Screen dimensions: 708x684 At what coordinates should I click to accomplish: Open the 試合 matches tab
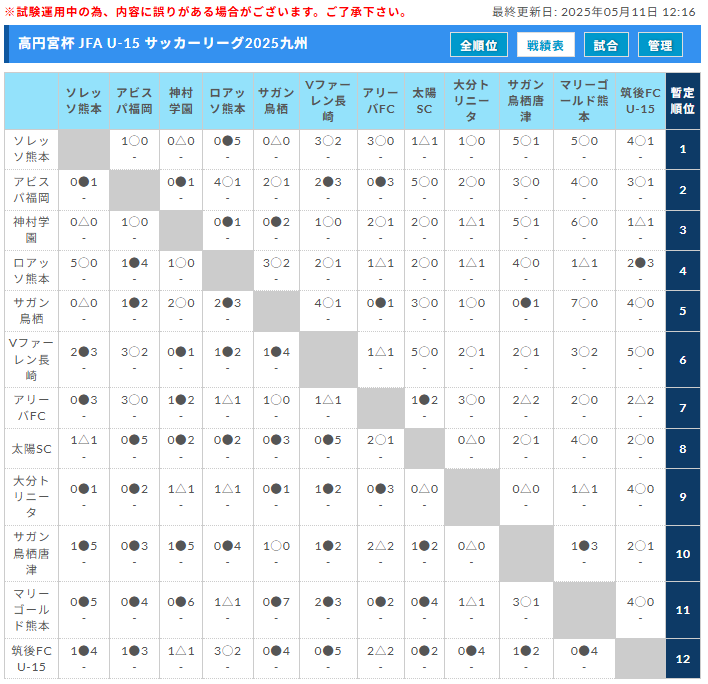[605, 45]
